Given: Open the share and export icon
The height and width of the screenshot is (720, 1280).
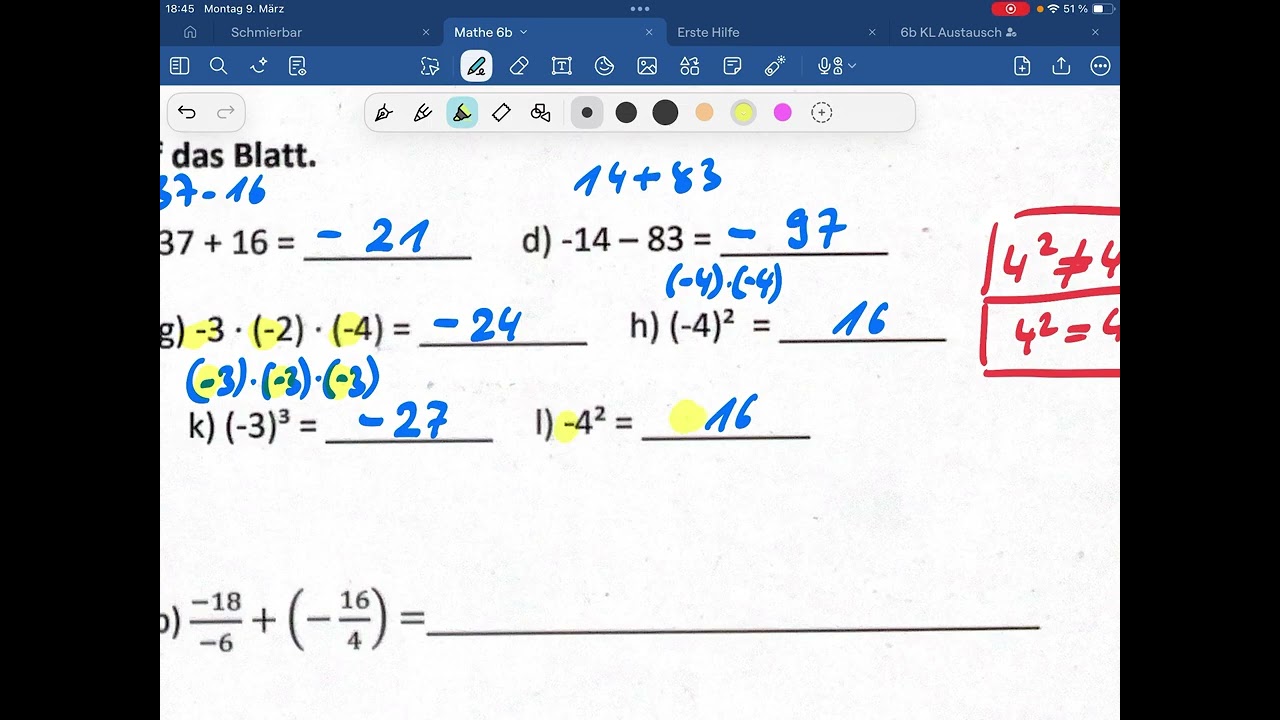Looking at the screenshot, I should (1061, 66).
